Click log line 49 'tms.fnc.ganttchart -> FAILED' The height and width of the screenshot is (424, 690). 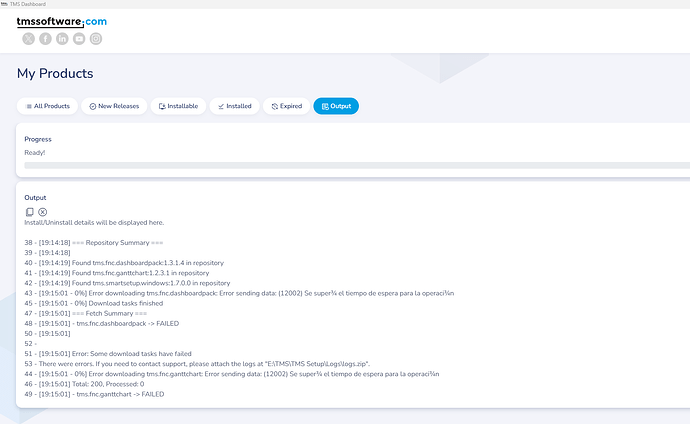(94, 394)
